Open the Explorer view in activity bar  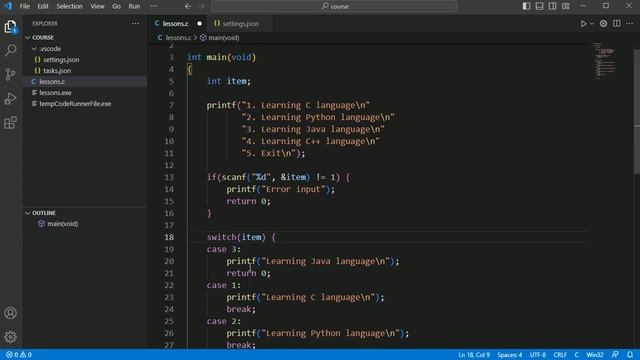click(11, 27)
